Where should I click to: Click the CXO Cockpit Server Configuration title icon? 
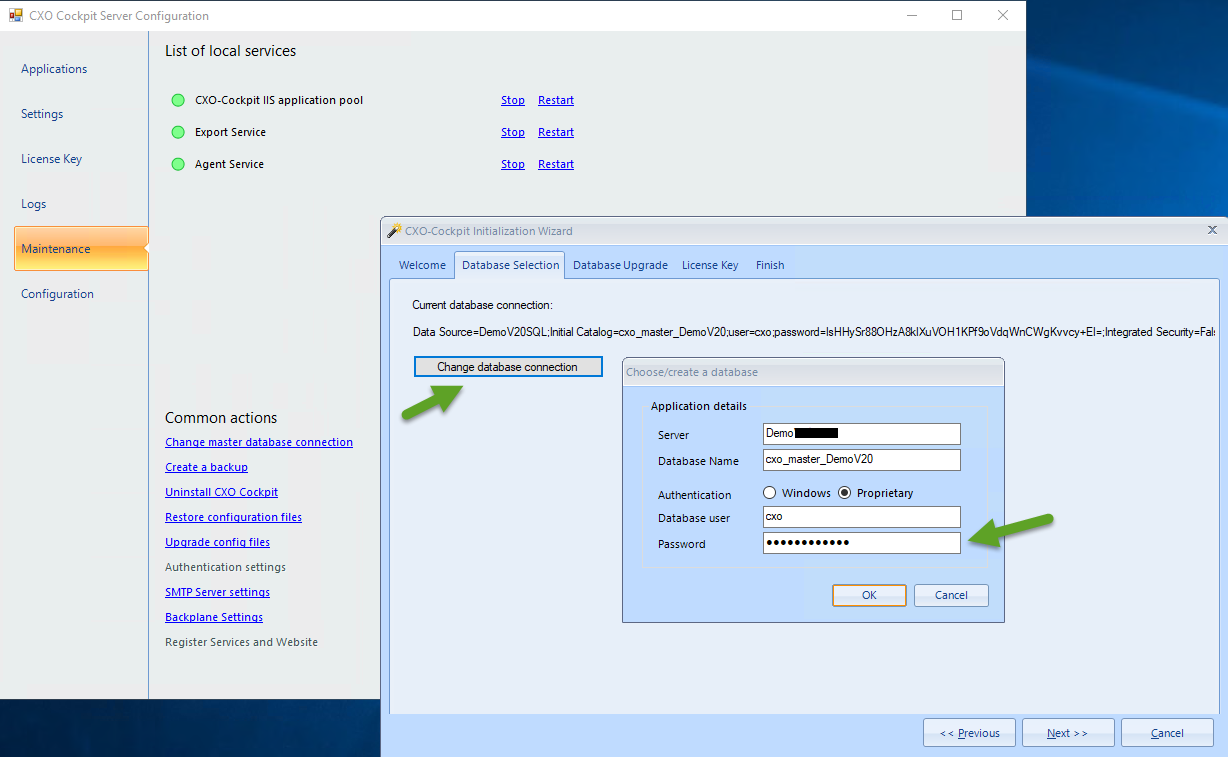(16, 16)
